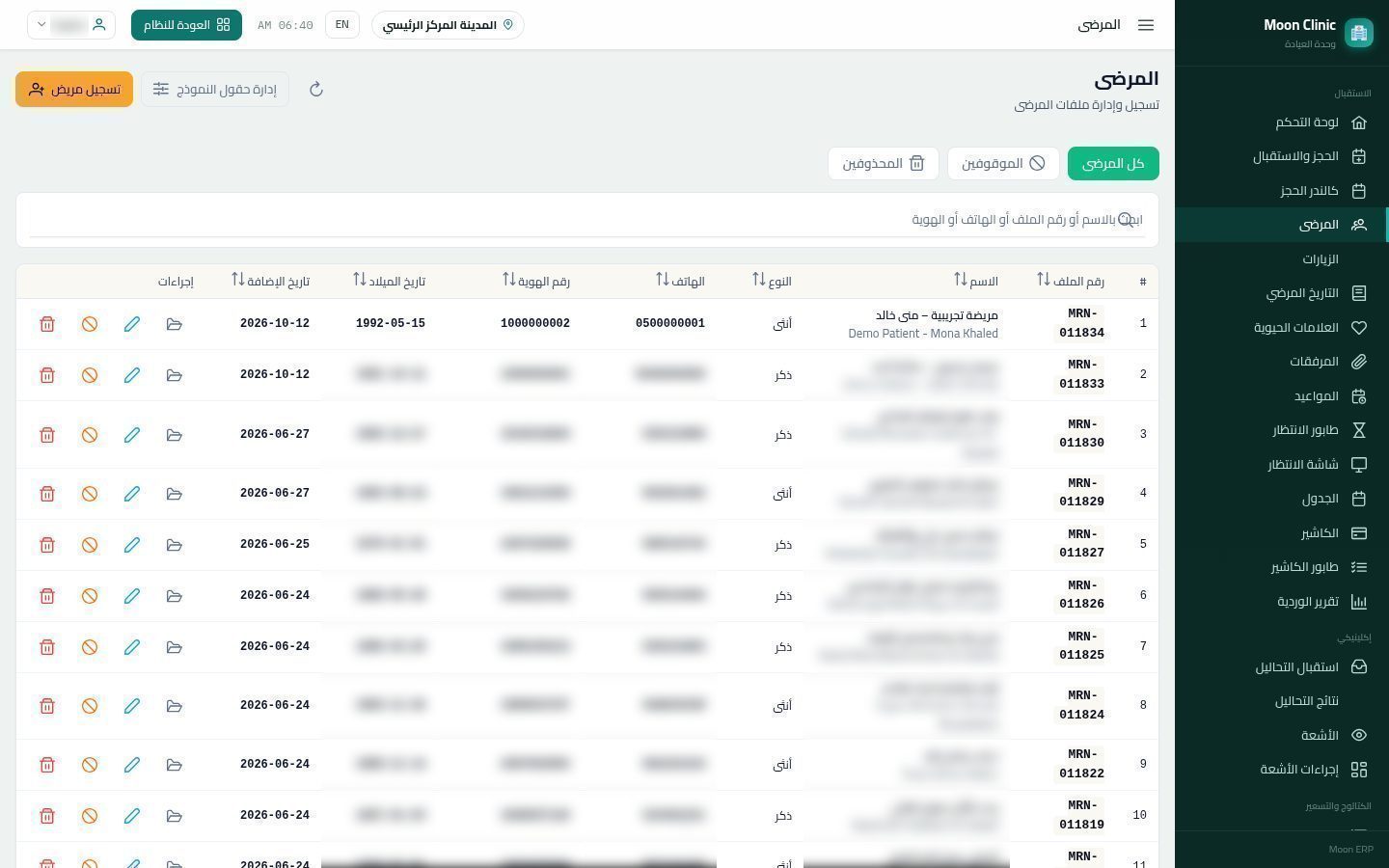Sort table by رقم الهوية column
The width and height of the screenshot is (1389, 868).
pos(536,281)
